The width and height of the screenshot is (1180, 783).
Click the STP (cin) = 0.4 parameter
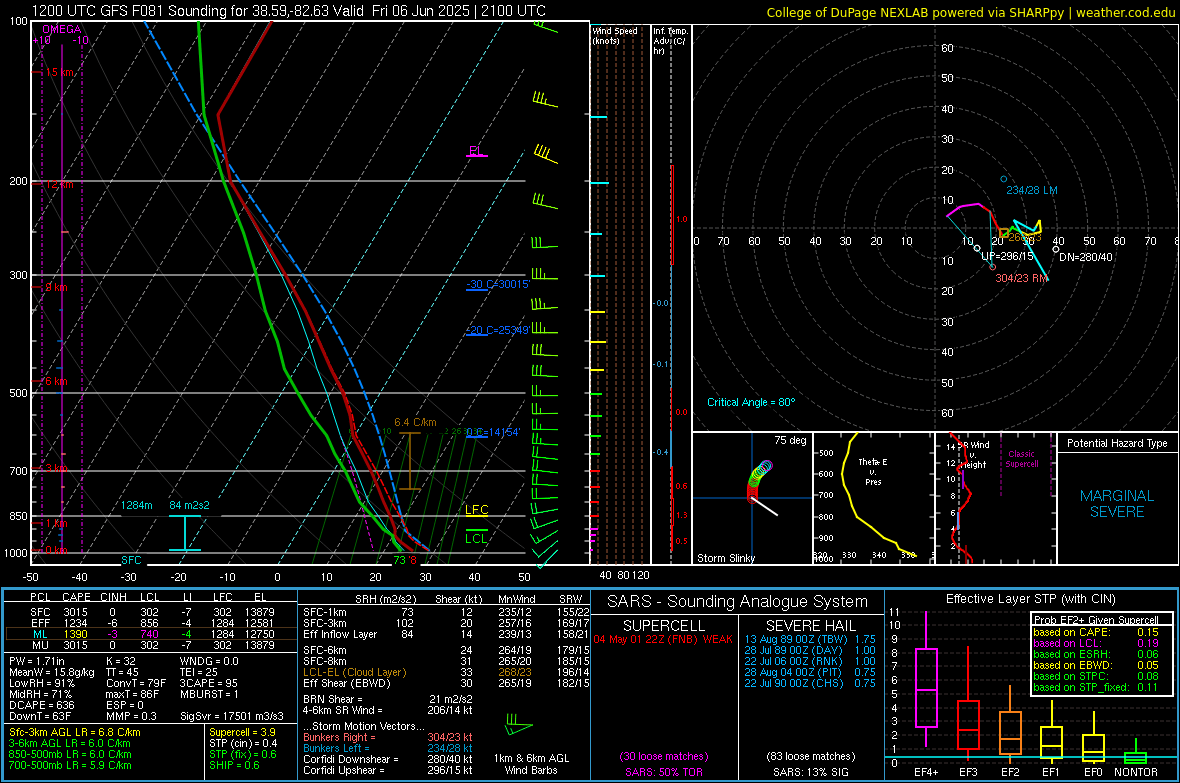243,743
